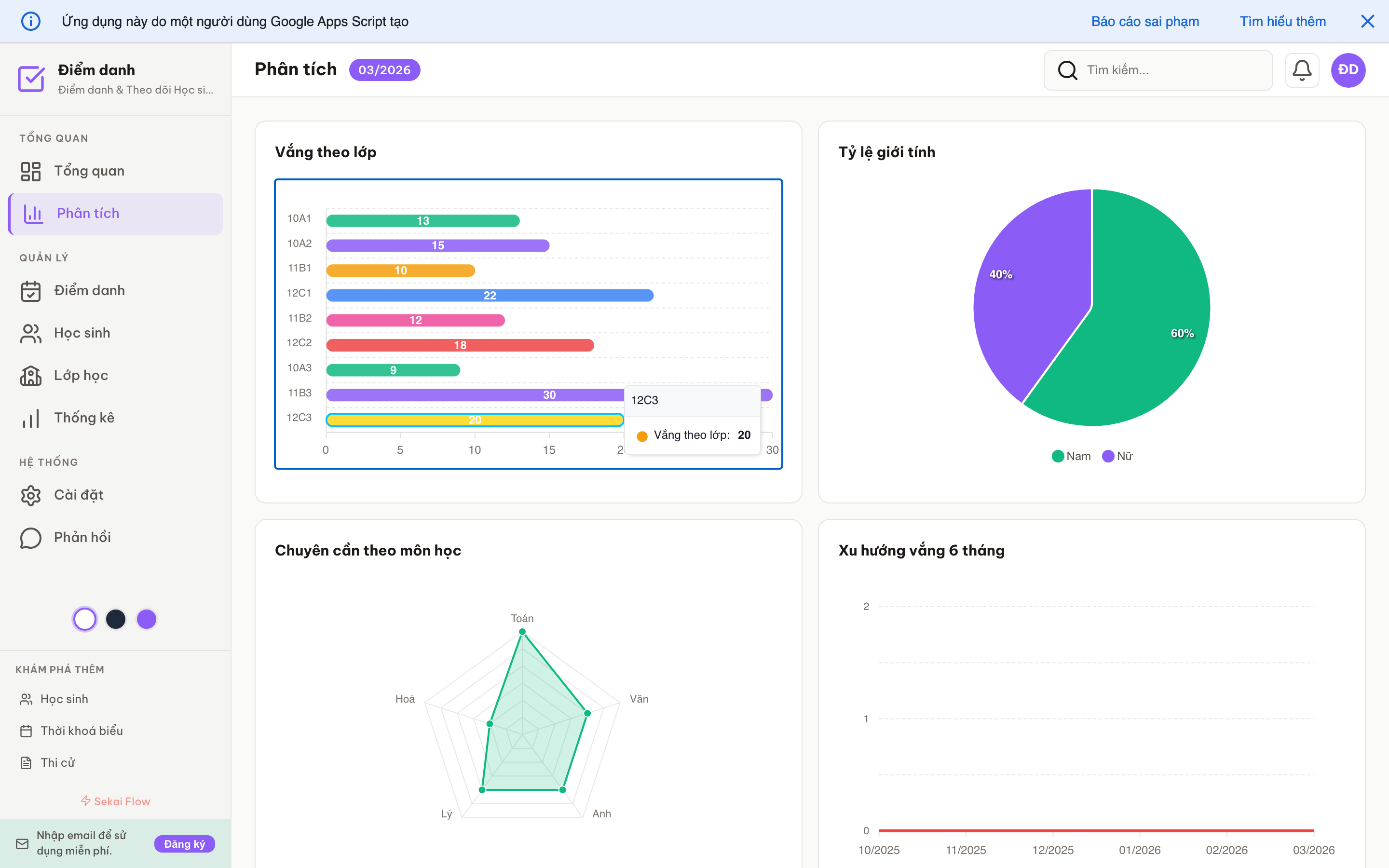Click the magnifier search icon

[1067, 70]
